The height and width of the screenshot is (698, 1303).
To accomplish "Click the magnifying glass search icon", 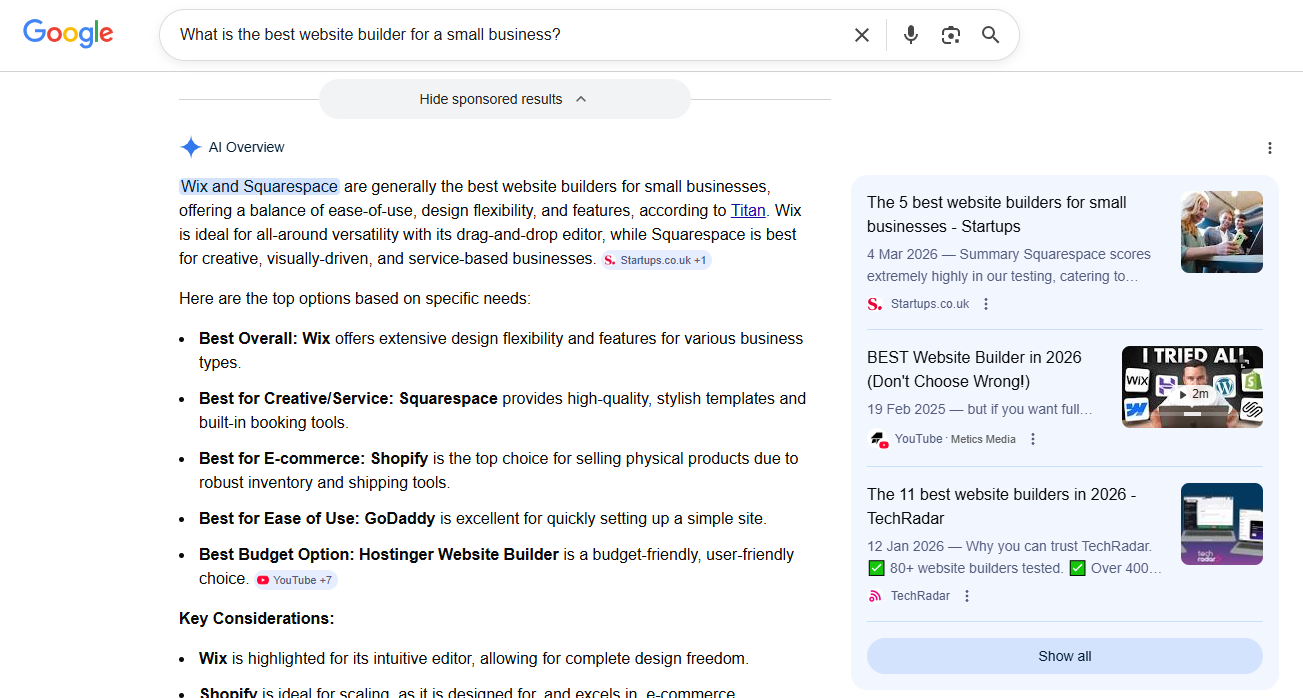I will coord(990,34).
